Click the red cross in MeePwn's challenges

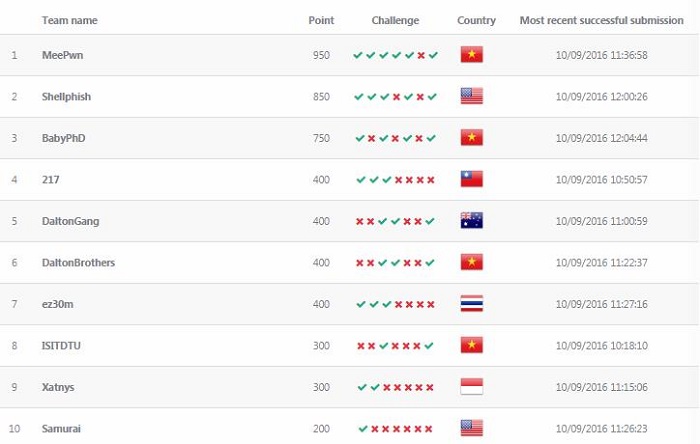click(421, 55)
